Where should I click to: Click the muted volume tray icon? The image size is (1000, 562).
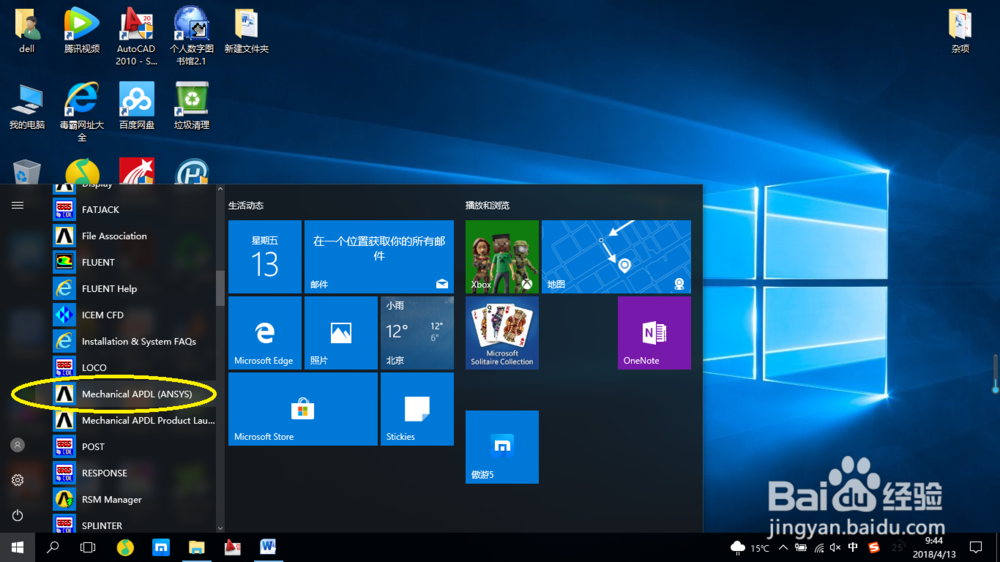click(835, 547)
